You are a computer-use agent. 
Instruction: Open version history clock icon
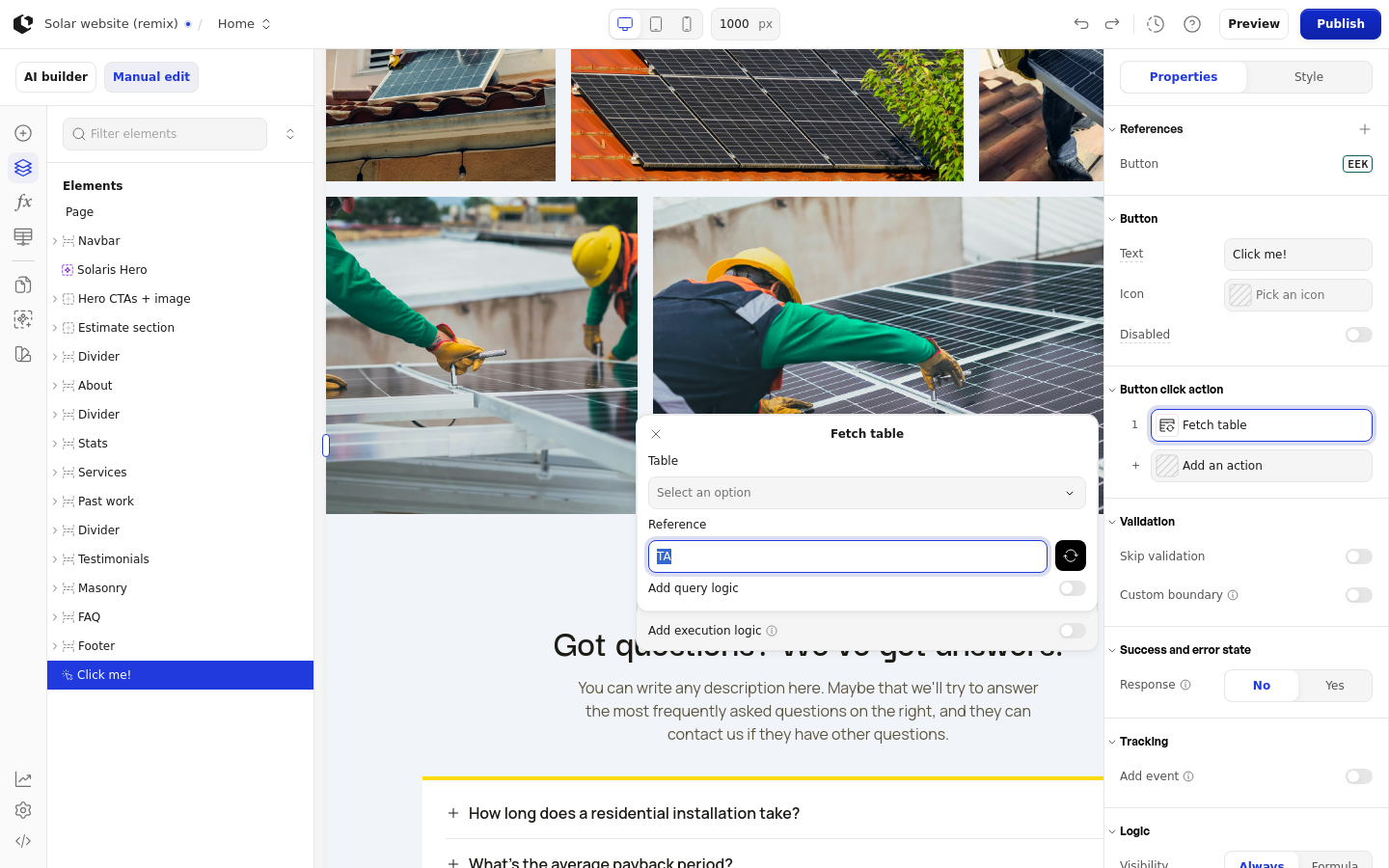(1156, 24)
